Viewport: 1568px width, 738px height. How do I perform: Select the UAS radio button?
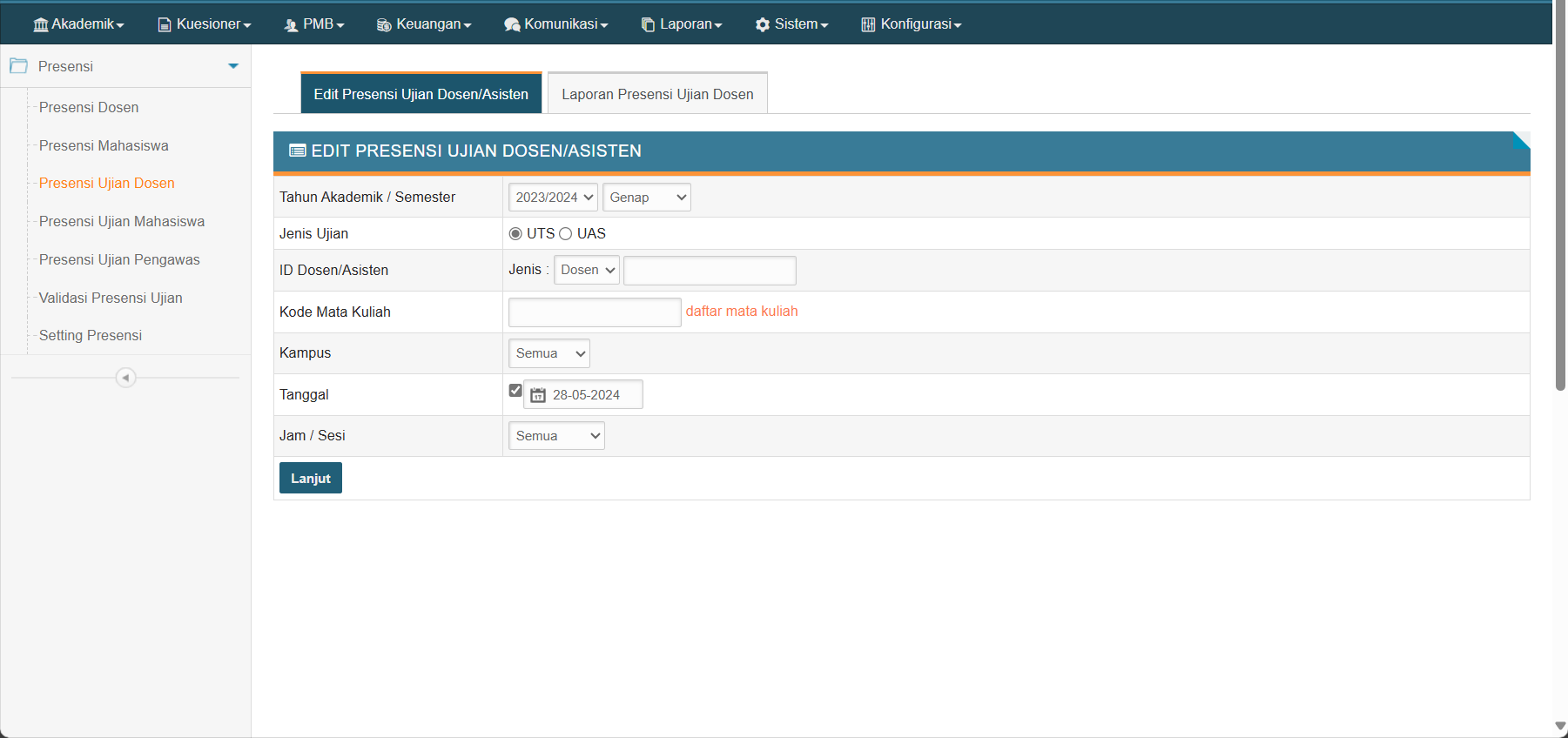(x=566, y=233)
